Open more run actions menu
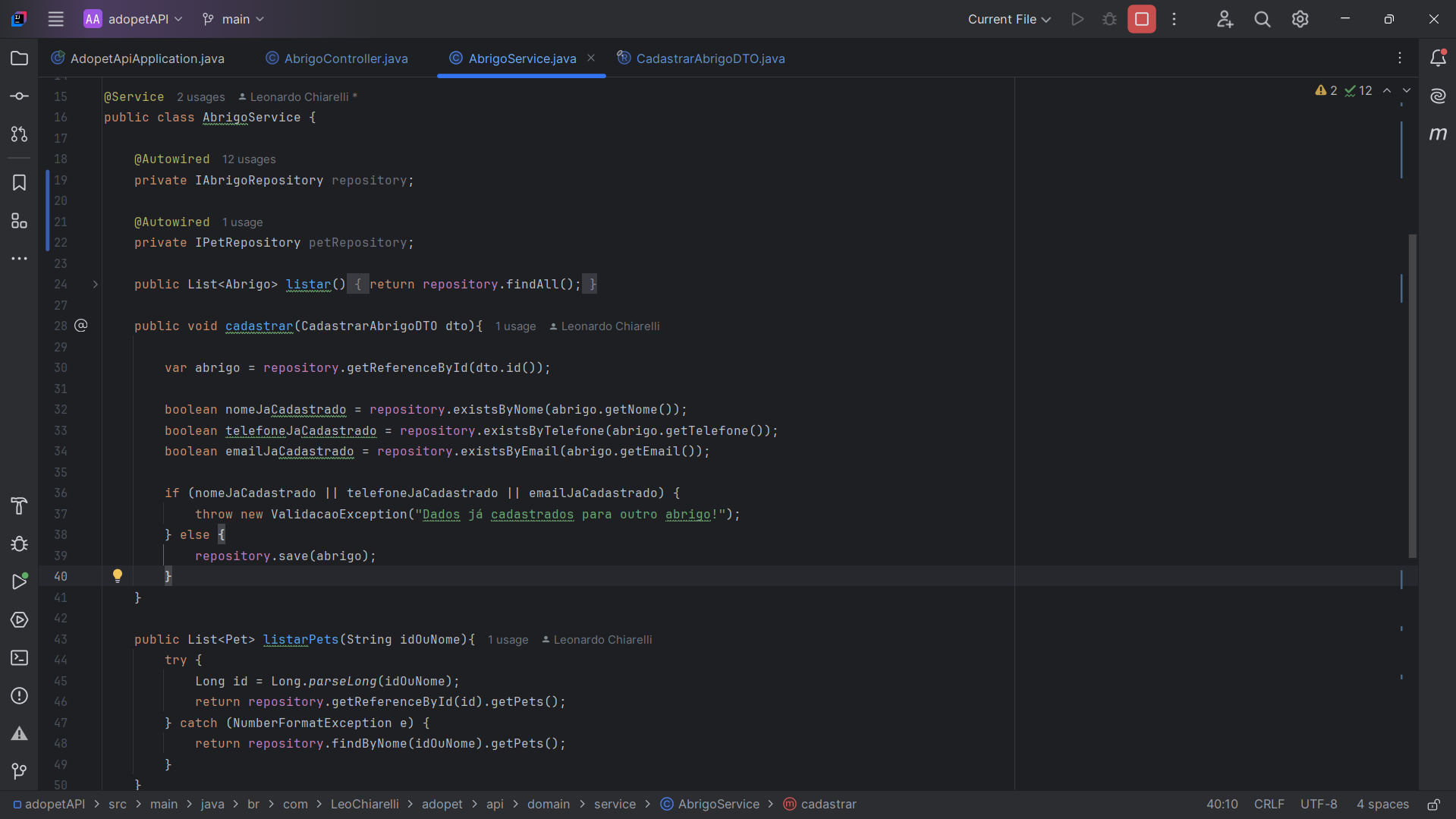The height and width of the screenshot is (819, 1456). click(x=1174, y=19)
